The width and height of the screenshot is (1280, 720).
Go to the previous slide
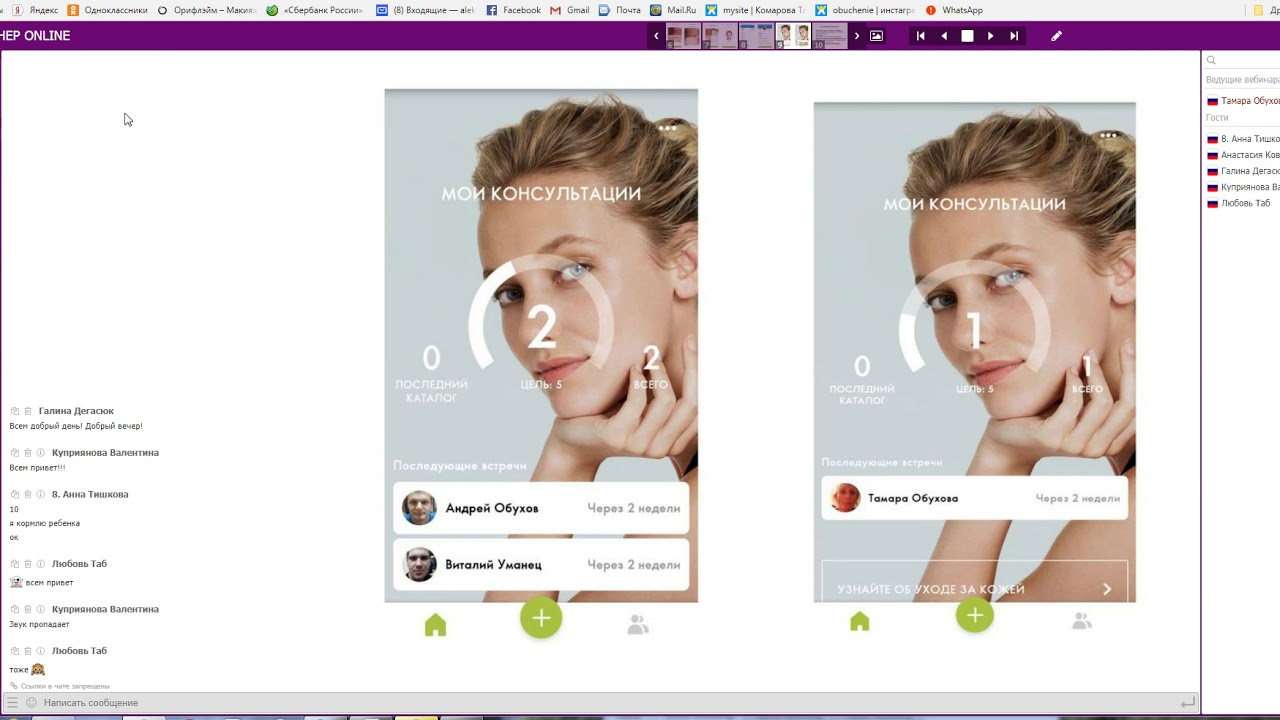(x=944, y=36)
